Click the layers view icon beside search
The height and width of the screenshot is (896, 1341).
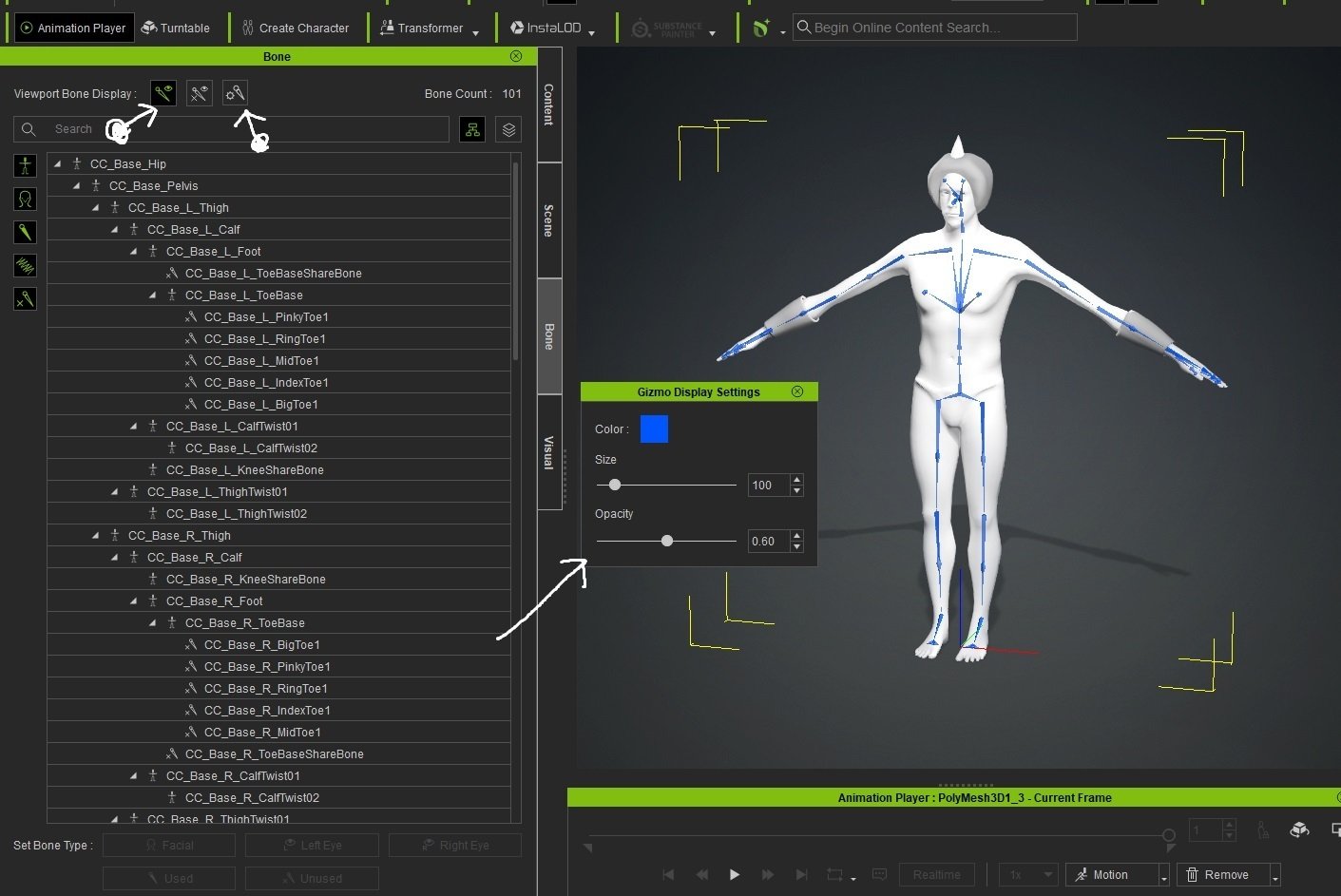click(x=509, y=129)
